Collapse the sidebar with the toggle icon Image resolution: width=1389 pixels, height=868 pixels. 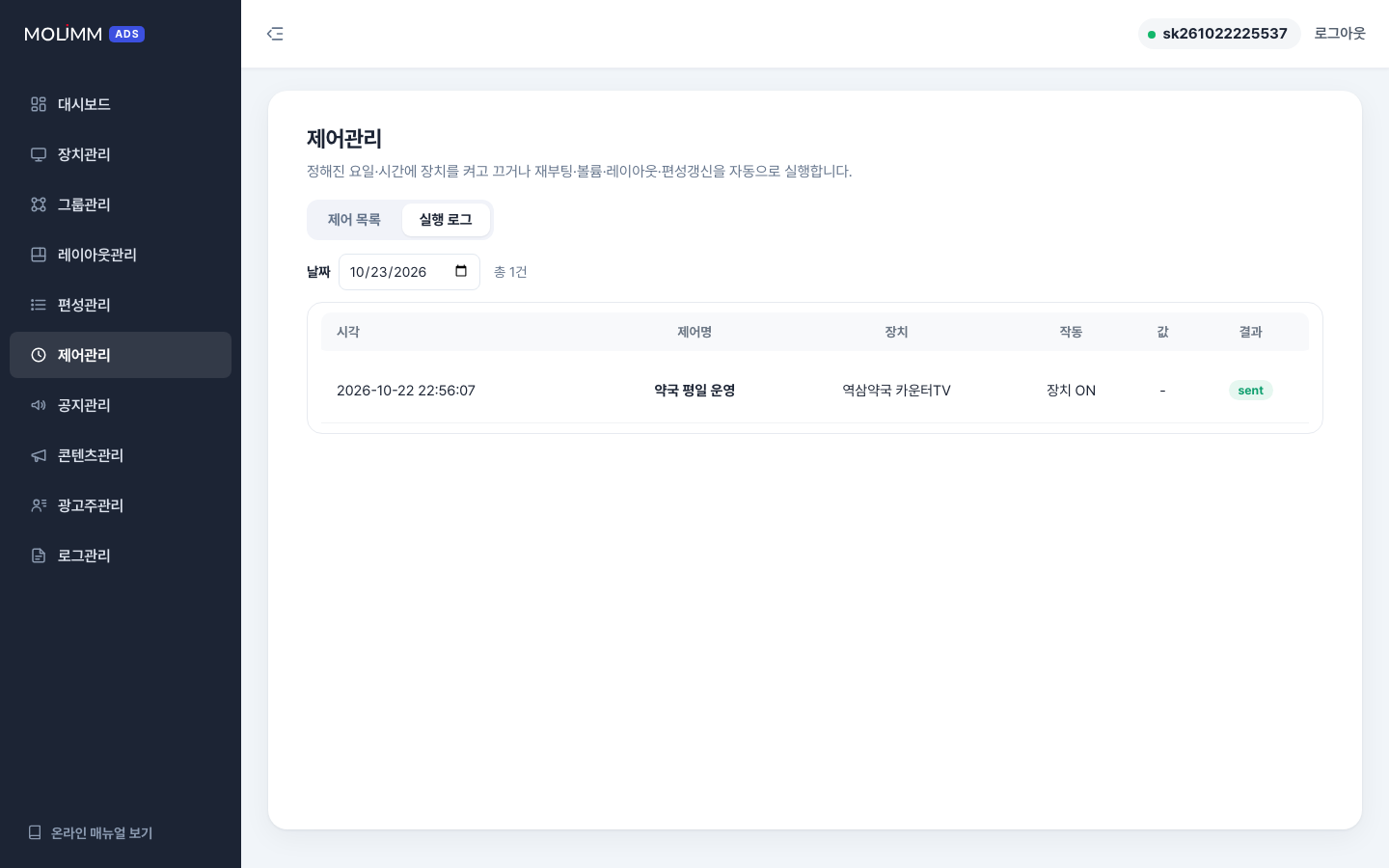pyautogui.click(x=275, y=34)
